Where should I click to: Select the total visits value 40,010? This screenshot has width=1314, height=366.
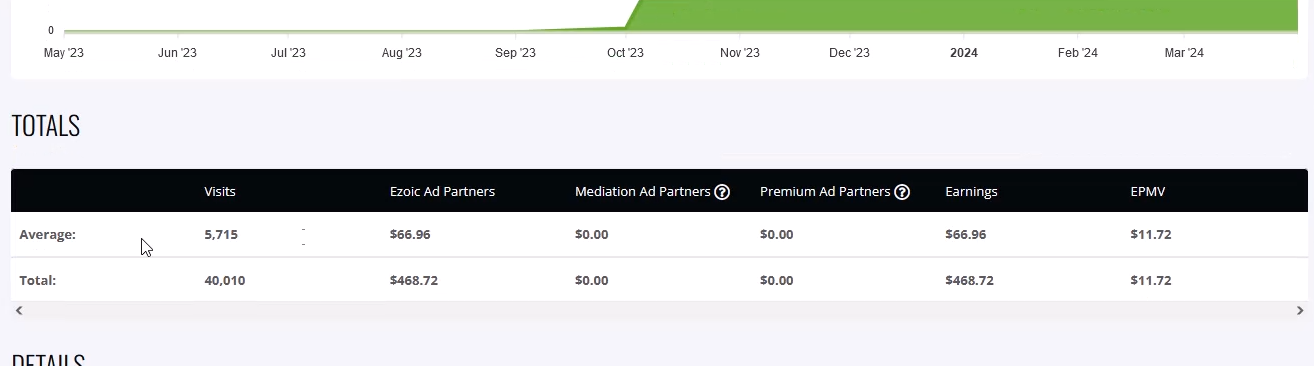coord(225,281)
